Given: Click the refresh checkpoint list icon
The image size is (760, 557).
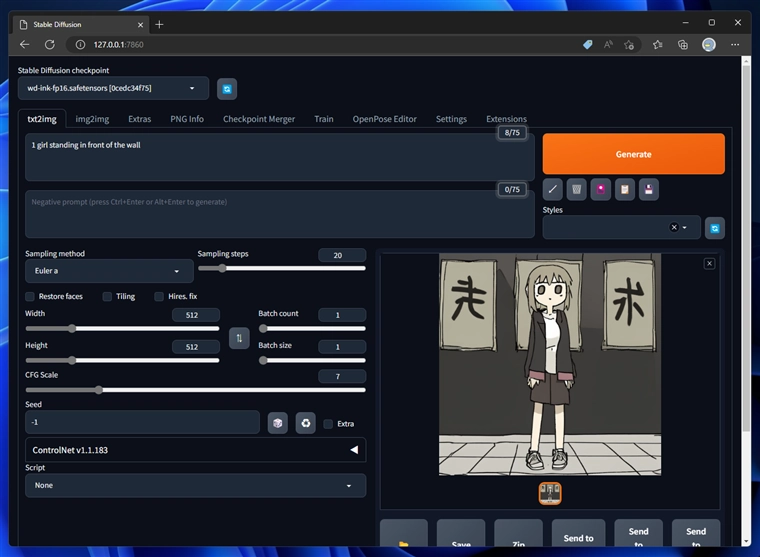Looking at the screenshot, I should pos(227,89).
